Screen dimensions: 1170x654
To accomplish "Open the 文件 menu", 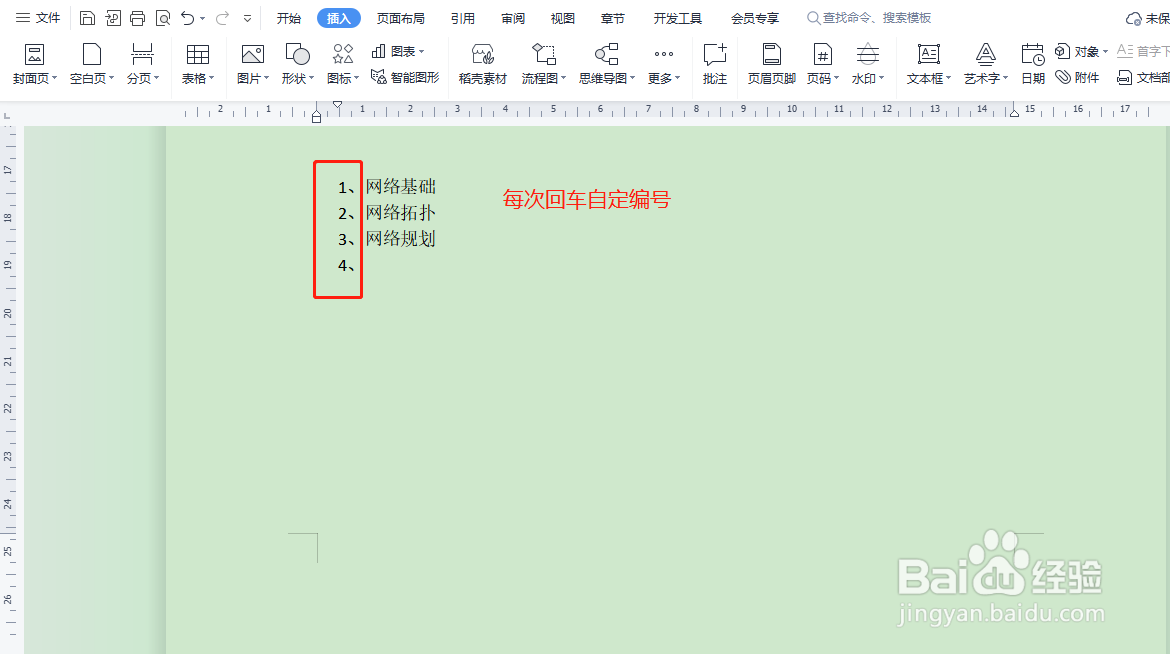I will click(38, 18).
